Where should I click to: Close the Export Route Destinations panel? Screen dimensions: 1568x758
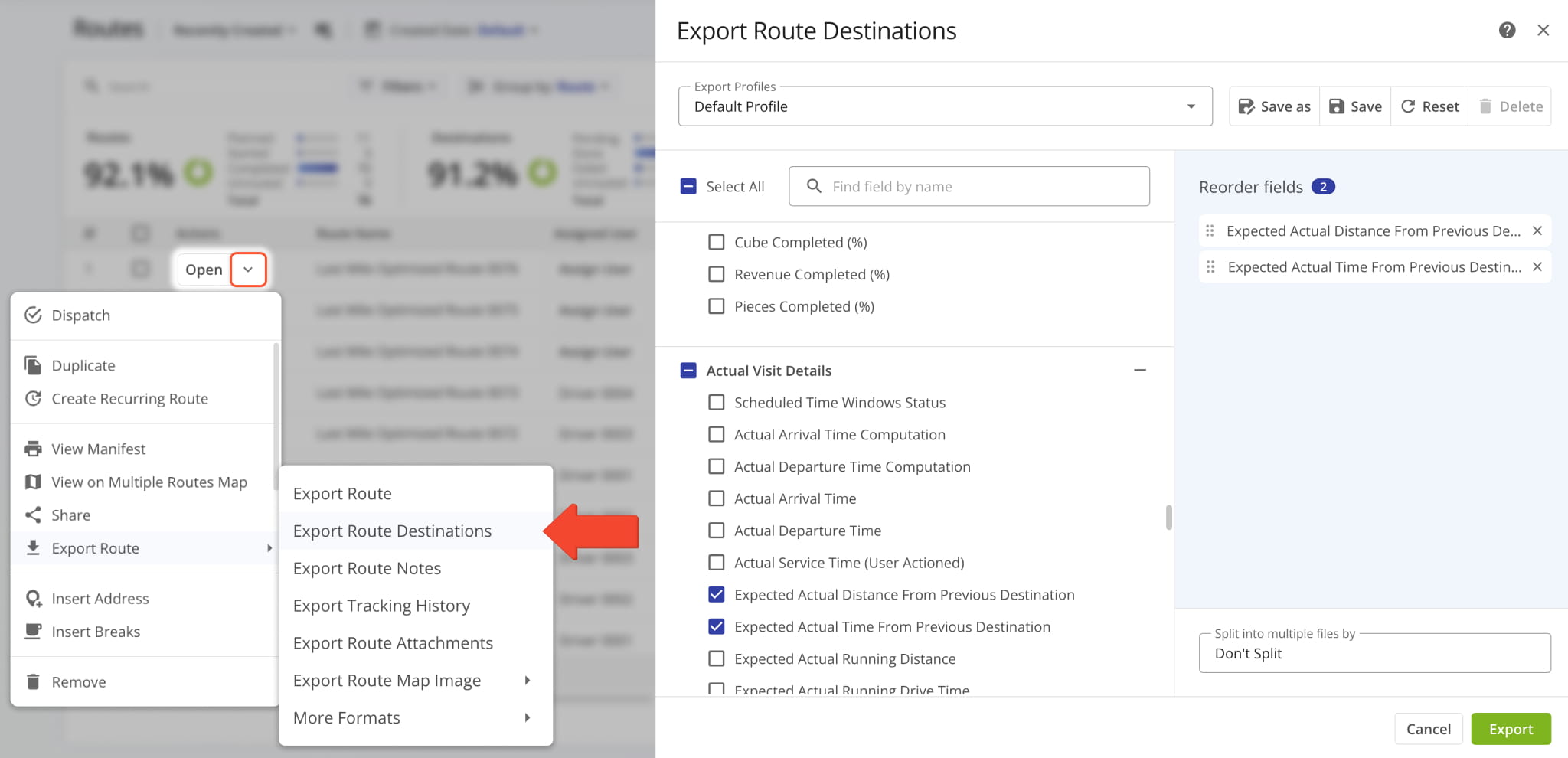coord(1543,30)
